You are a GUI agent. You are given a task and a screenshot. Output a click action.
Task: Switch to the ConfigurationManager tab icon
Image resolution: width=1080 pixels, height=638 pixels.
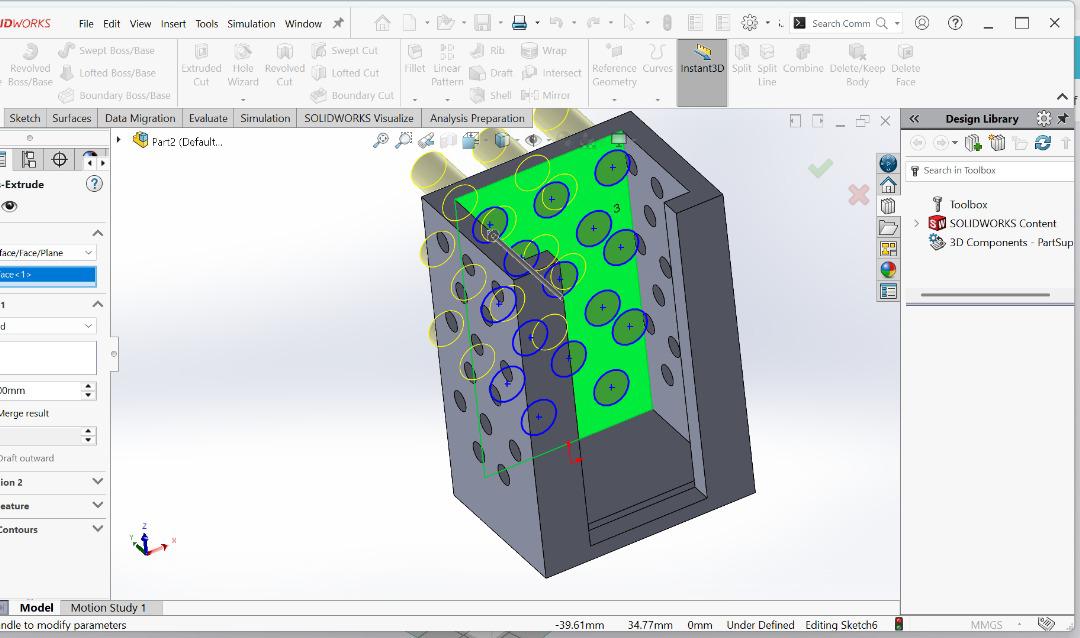point(29,160)
